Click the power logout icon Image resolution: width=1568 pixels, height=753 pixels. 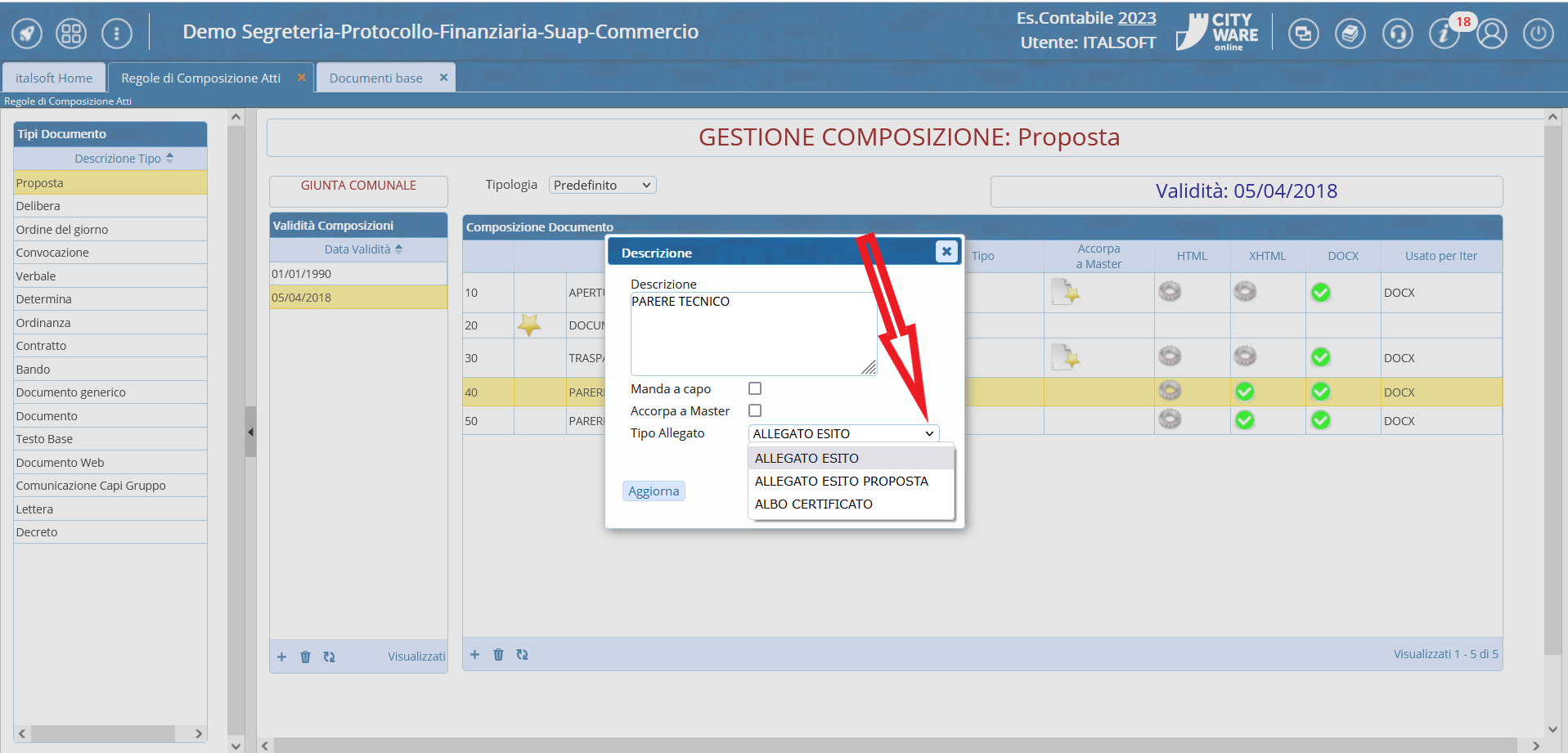(1538, 34)
